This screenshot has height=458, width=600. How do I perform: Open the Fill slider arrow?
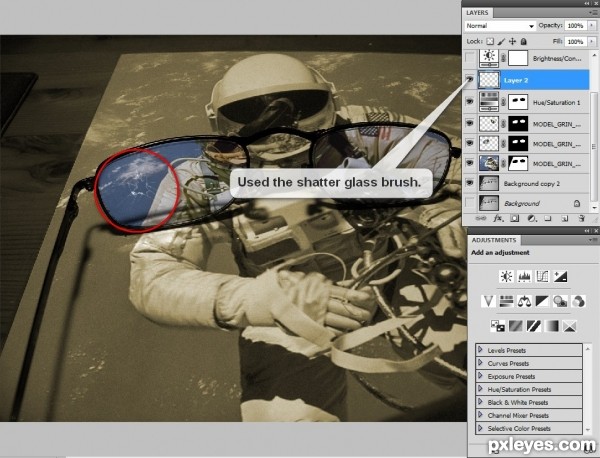click(x=592, y=41)
